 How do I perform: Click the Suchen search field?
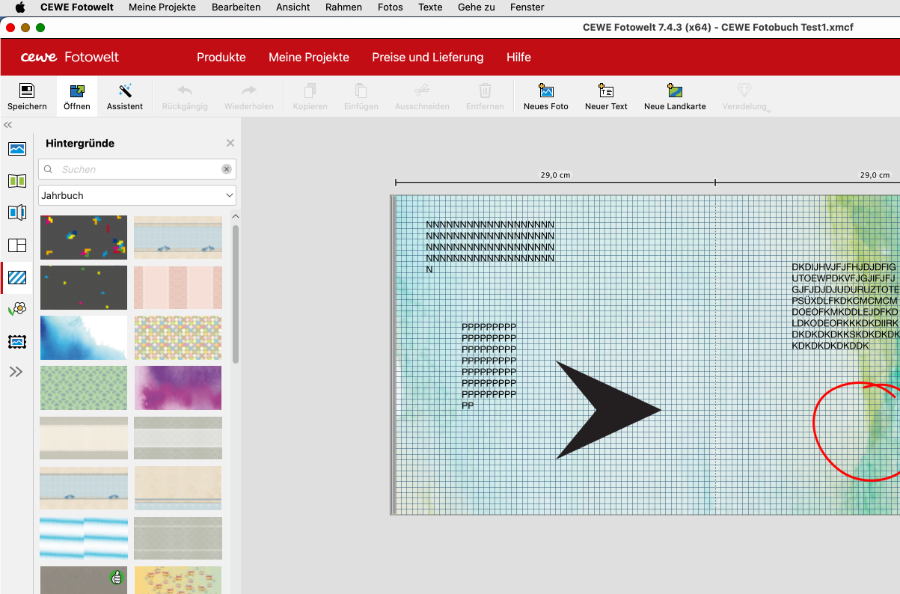137,169
